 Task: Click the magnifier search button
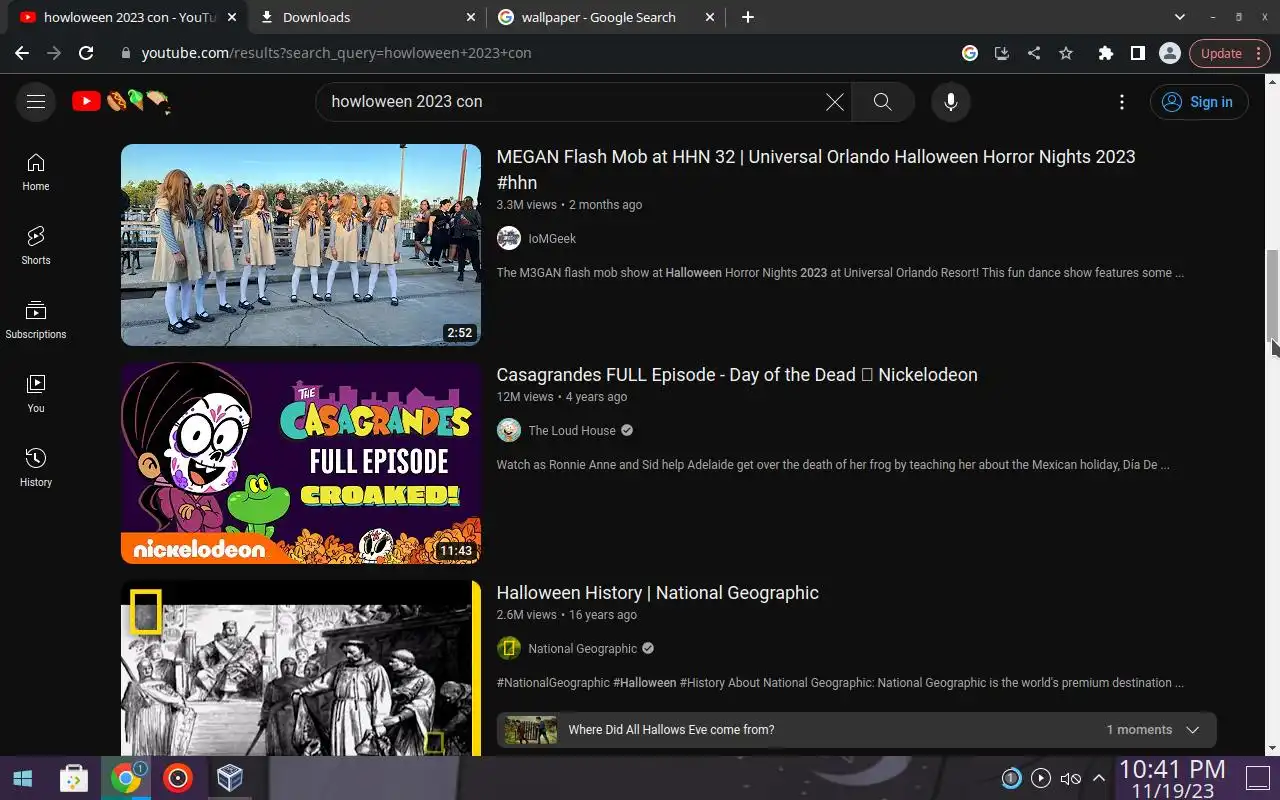tap(882, 102)
